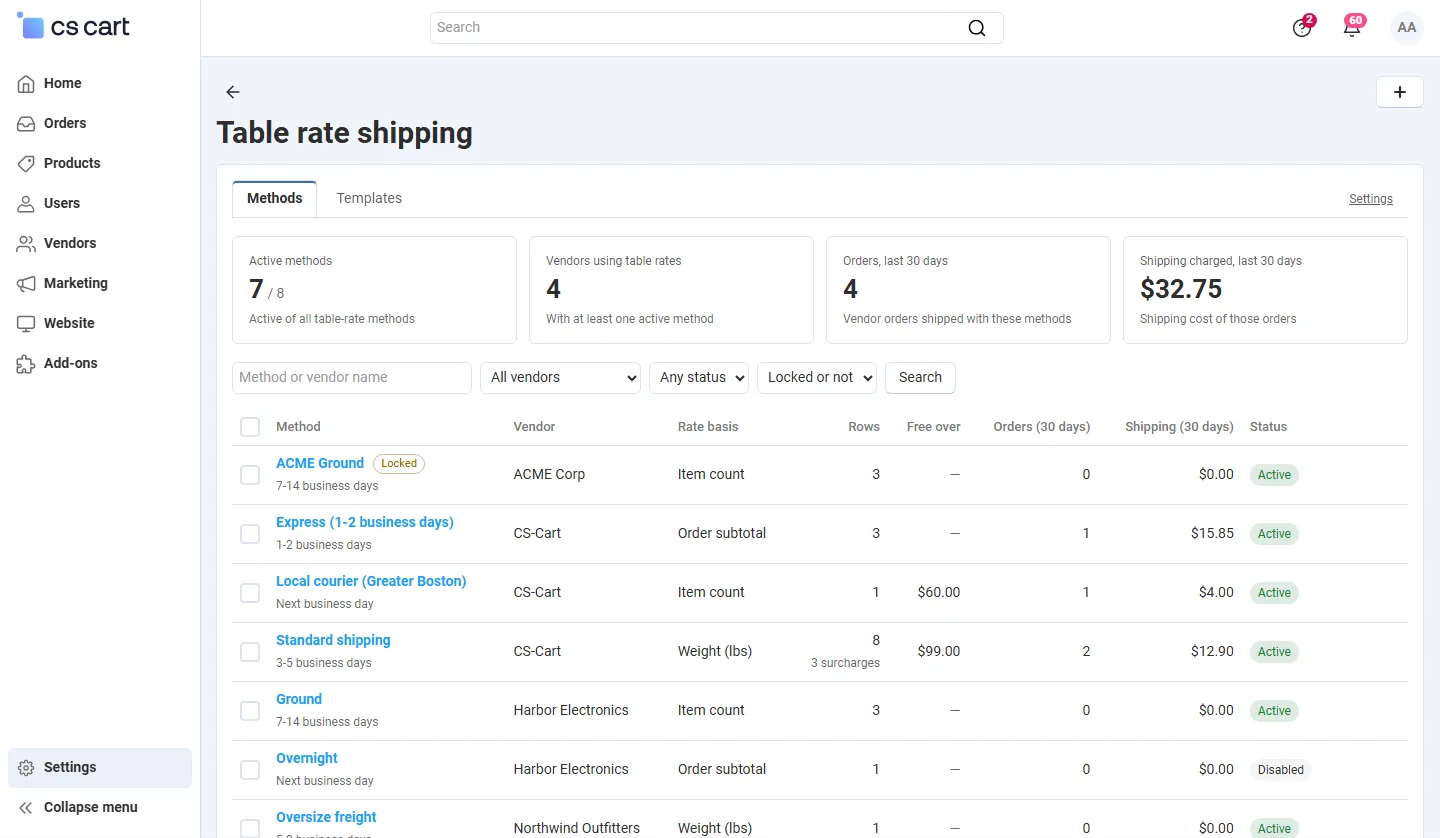Check the Standard shipping row checkbox
This screenshot has height=838, width=1440.
coord(250,652)
